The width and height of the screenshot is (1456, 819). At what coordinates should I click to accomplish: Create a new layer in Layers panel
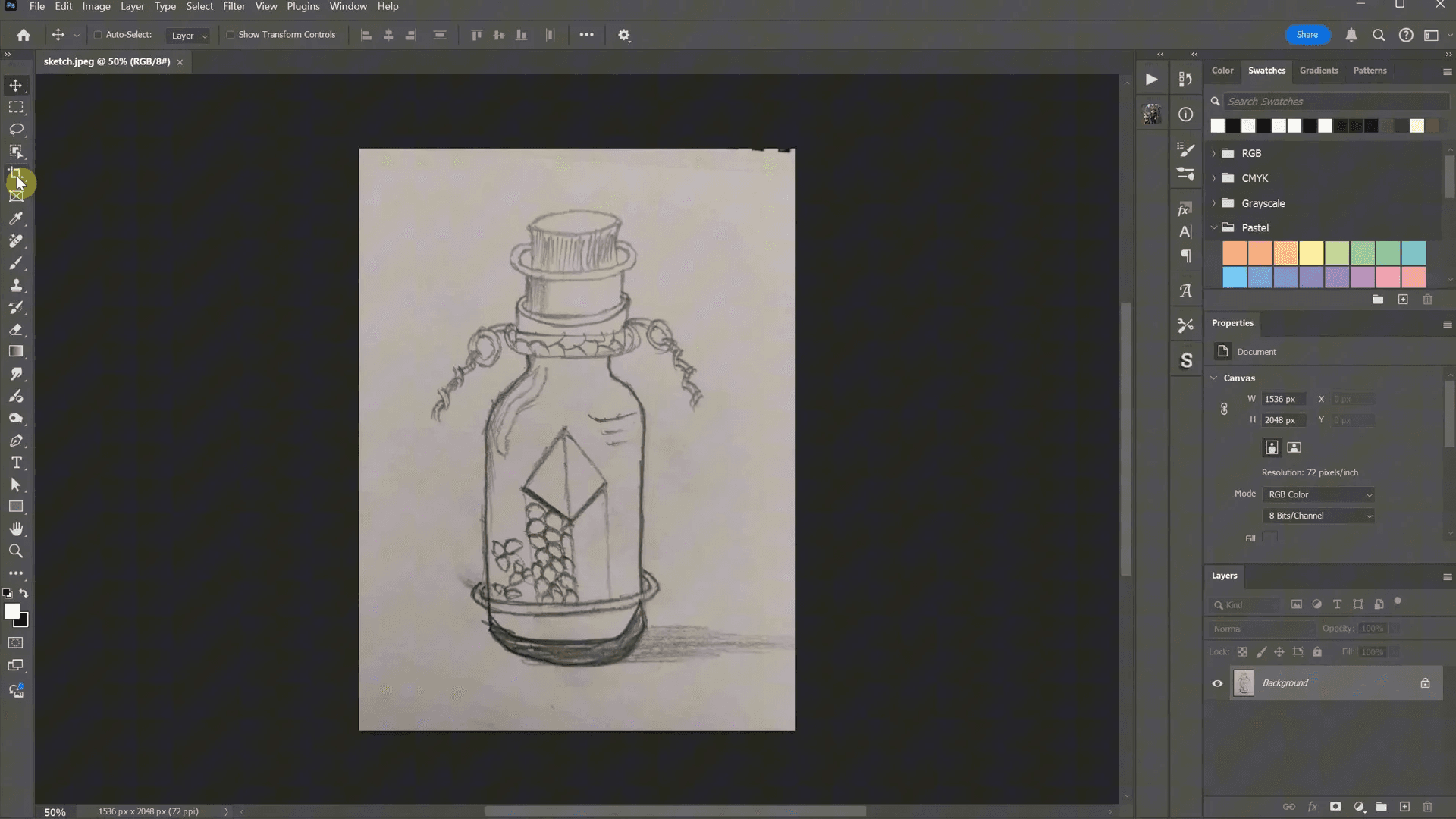tap(1404, 807)
